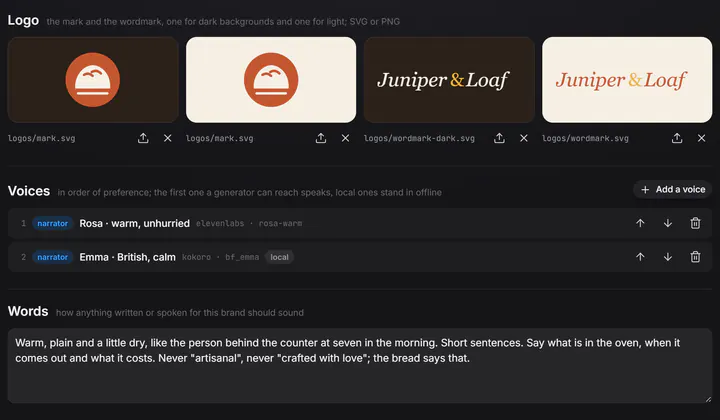
Task: Click the elevenlabs · rosa-warm provider text
Action: click(x=249, y=224)
